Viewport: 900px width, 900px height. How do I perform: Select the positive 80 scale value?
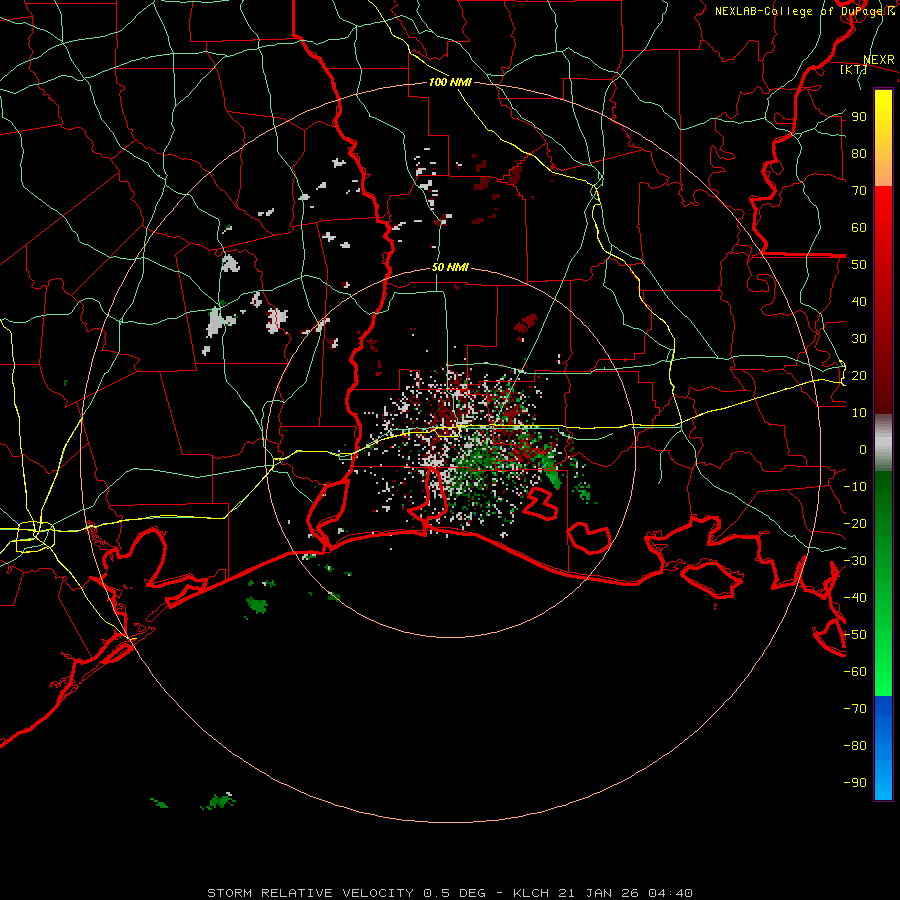click(x=859, y=153)
